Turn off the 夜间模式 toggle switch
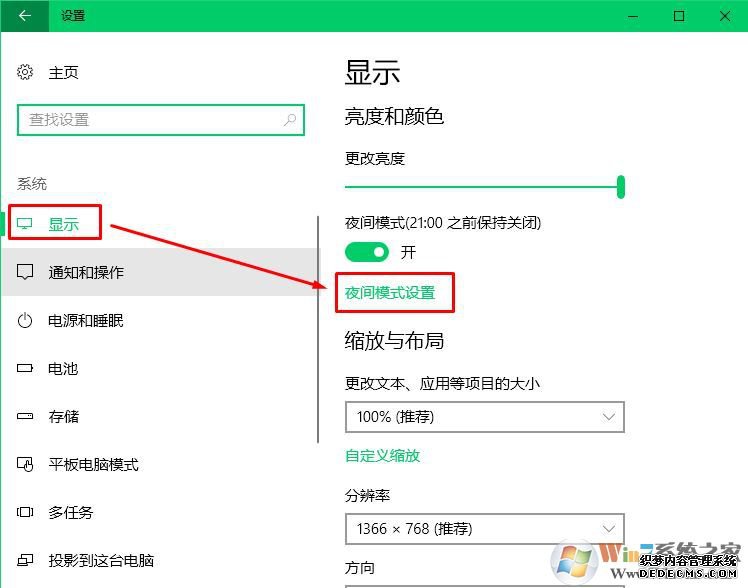Screen dimensions: 748x588 click(x=366, y=252)
